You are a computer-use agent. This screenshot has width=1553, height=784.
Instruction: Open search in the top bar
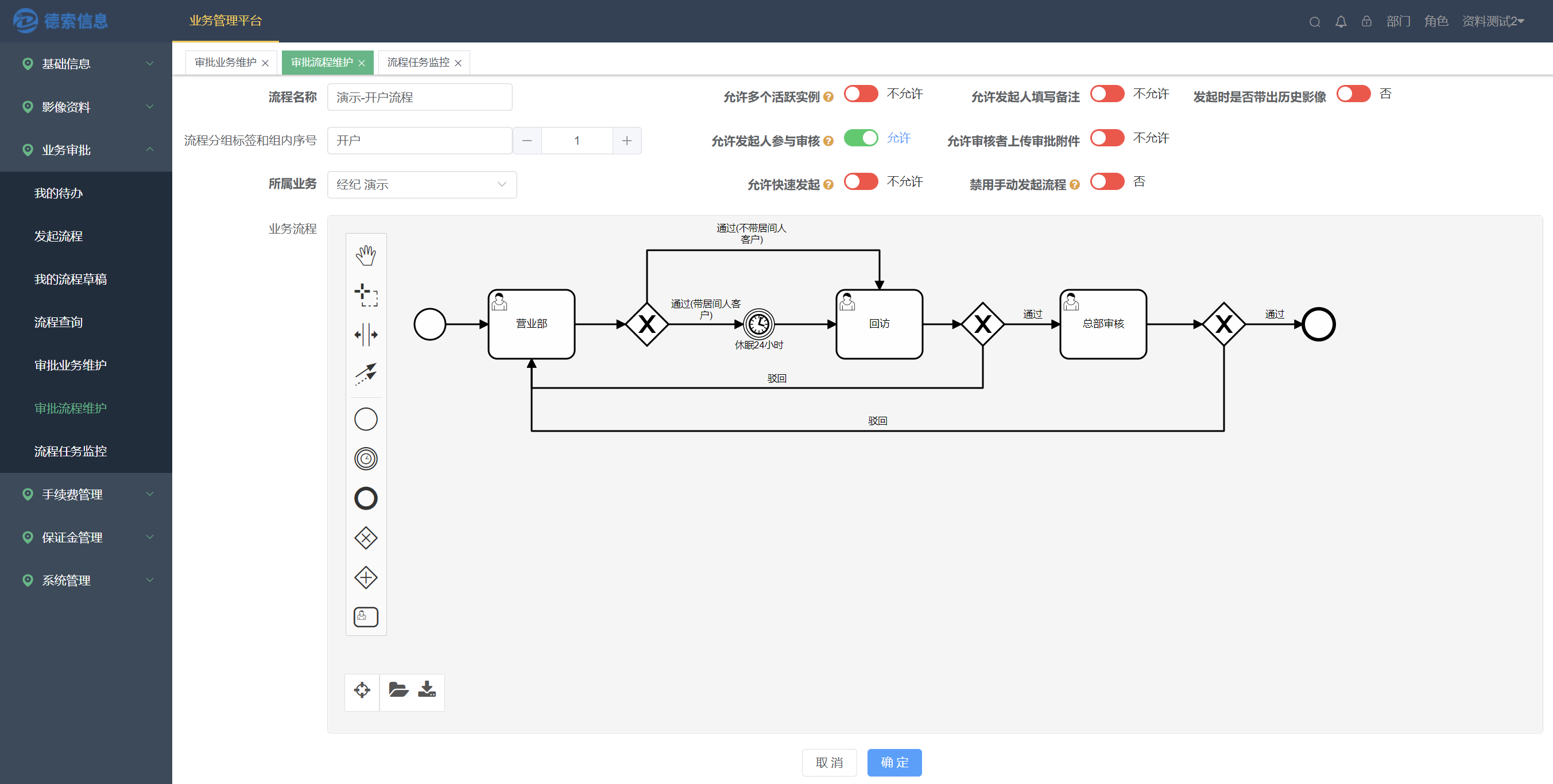[x=1314, y=22]
